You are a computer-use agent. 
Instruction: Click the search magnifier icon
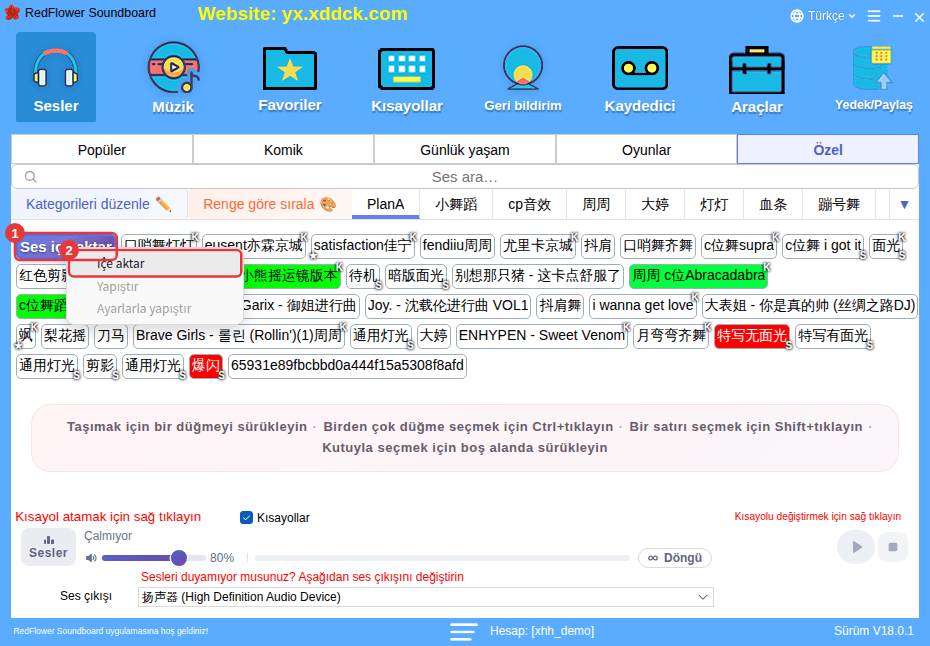[31, 177]
